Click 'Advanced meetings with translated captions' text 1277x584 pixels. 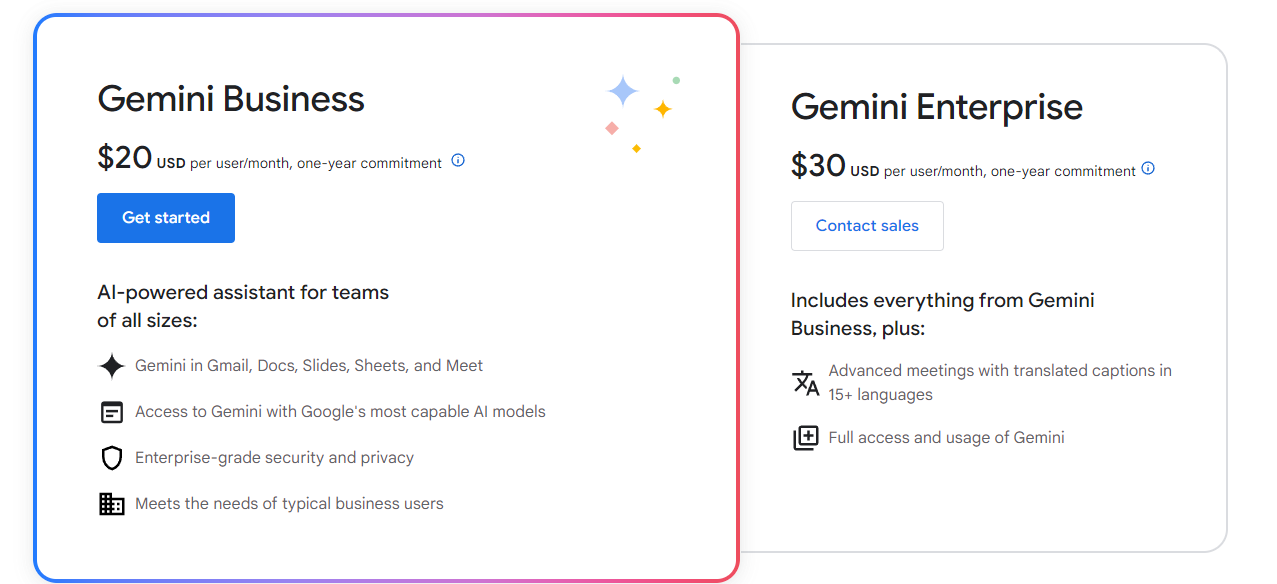pos(1000,371)
